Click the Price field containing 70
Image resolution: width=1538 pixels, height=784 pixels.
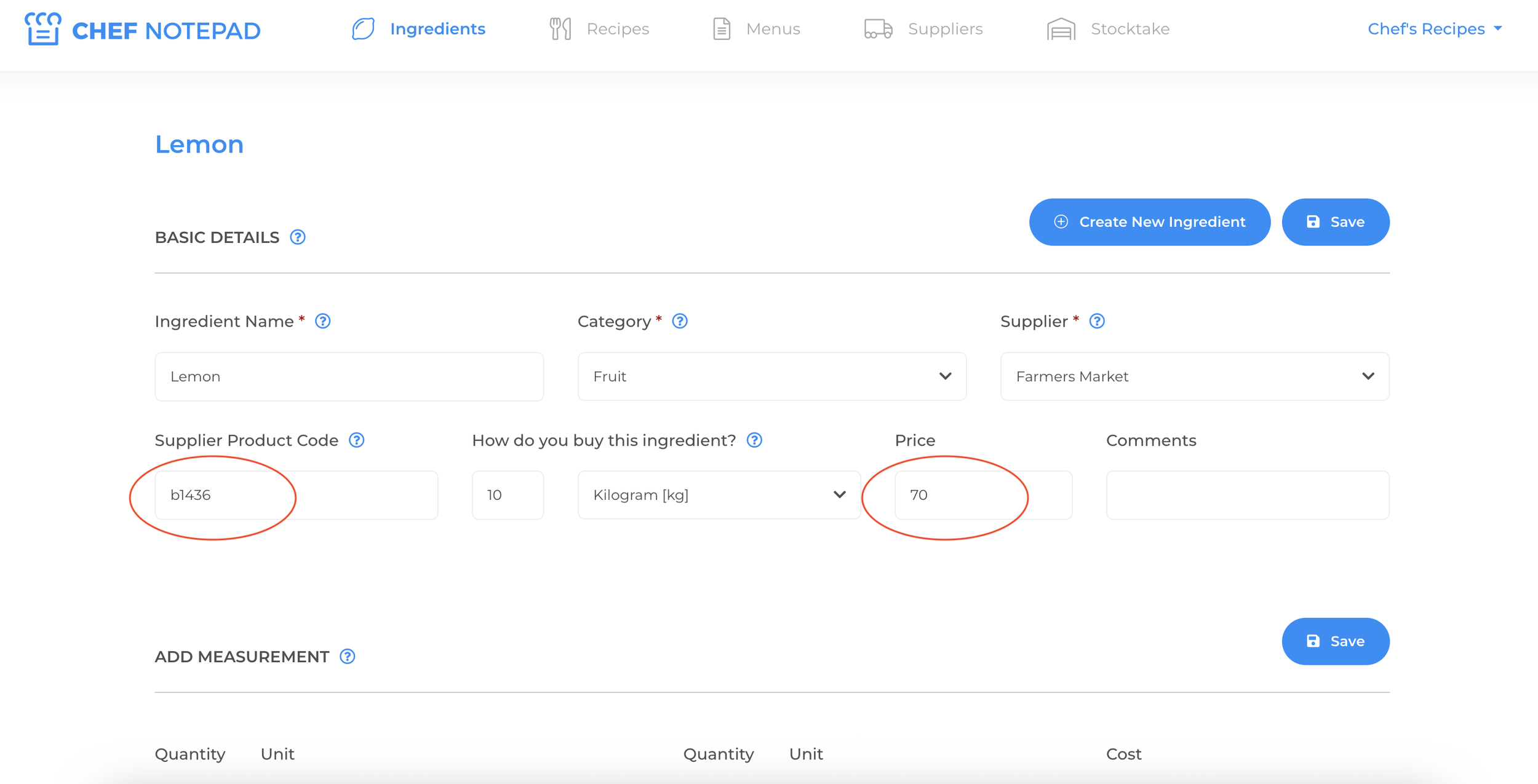(983, 495)
